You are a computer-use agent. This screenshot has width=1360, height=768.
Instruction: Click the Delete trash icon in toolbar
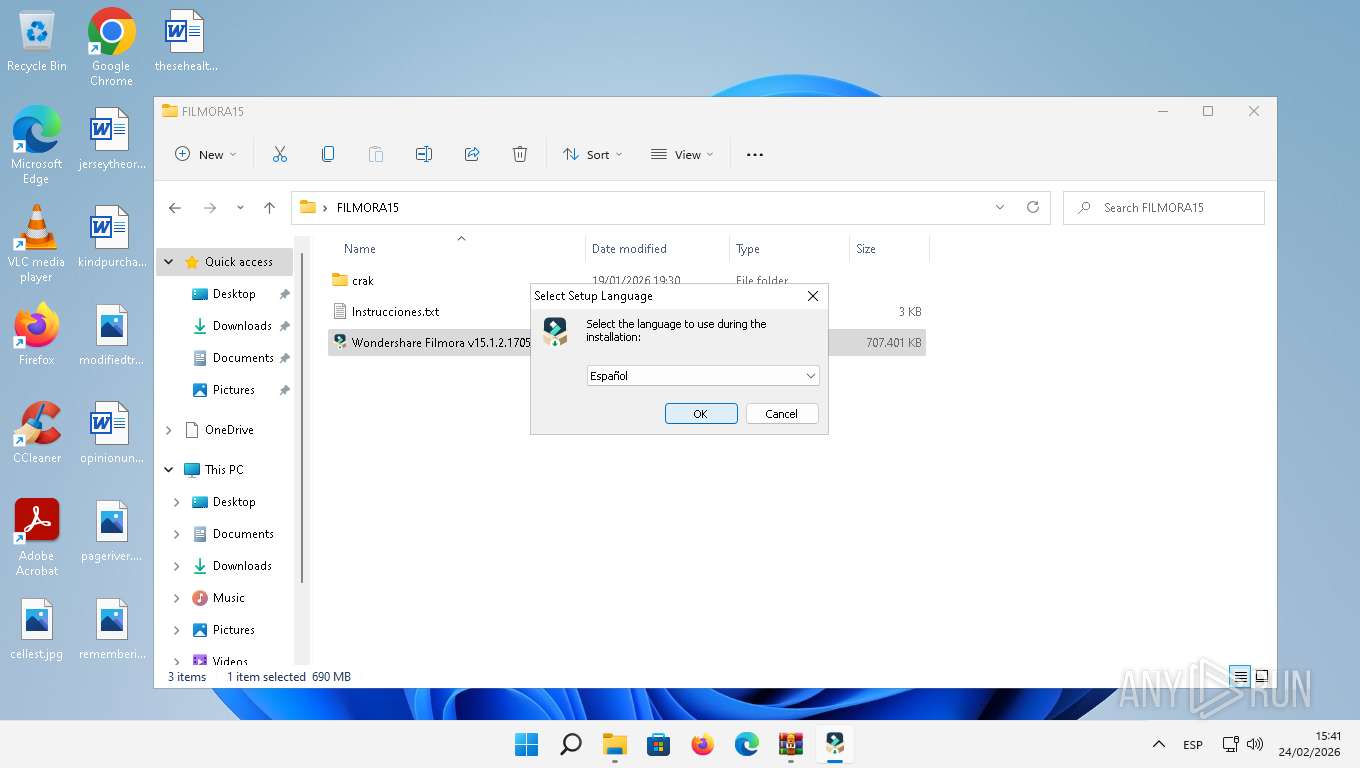click(520, 154)
